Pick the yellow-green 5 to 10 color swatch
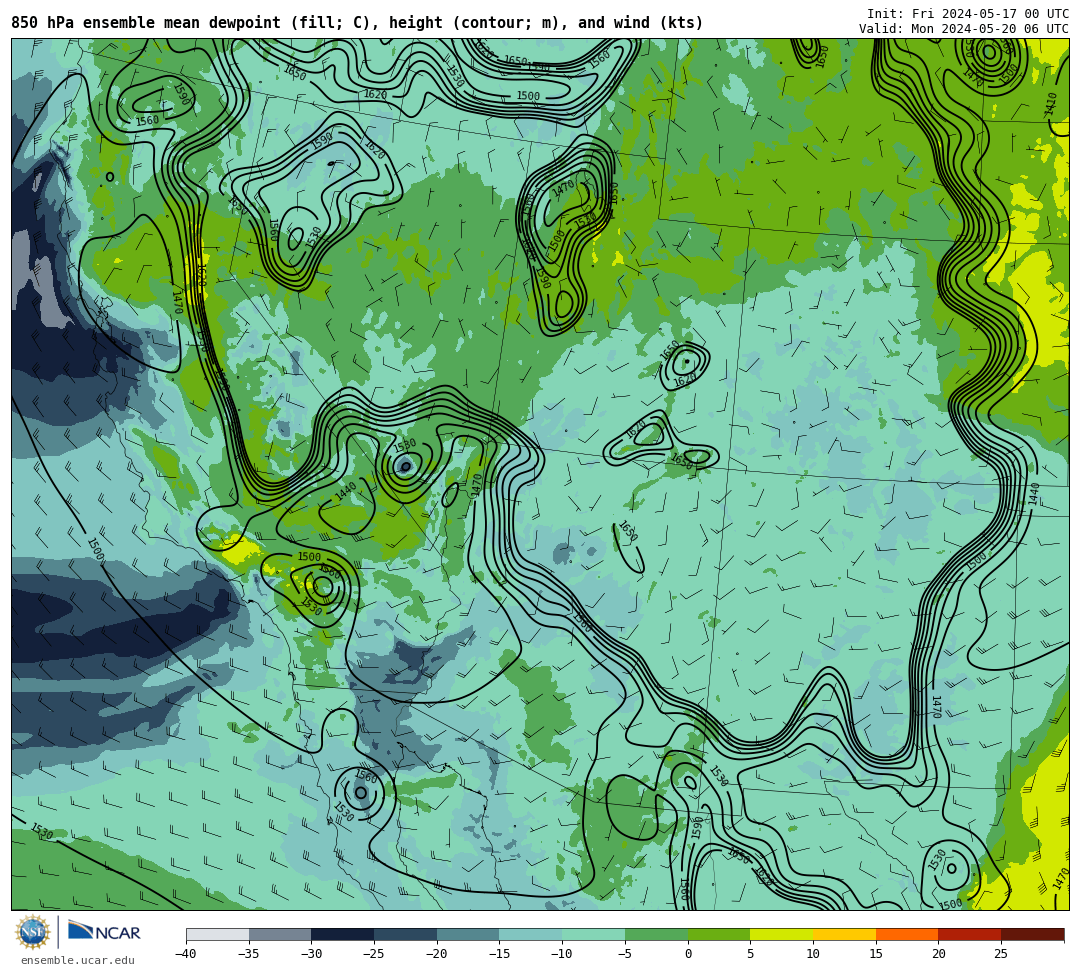 pyautogui.click(x=781, y=934)
